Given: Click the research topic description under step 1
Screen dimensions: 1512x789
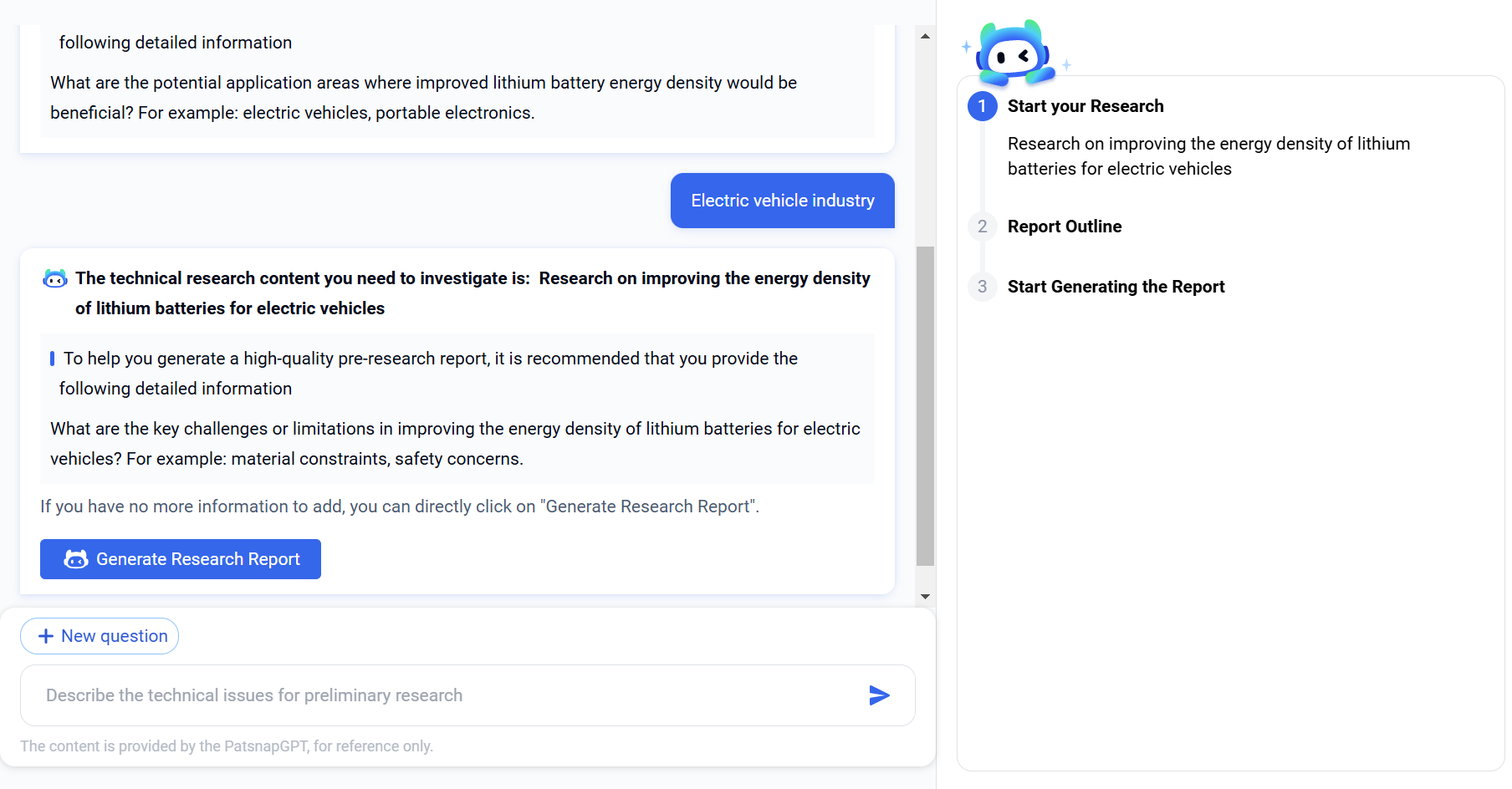Looking at the screenshot, I should (x=1208, y=156).
